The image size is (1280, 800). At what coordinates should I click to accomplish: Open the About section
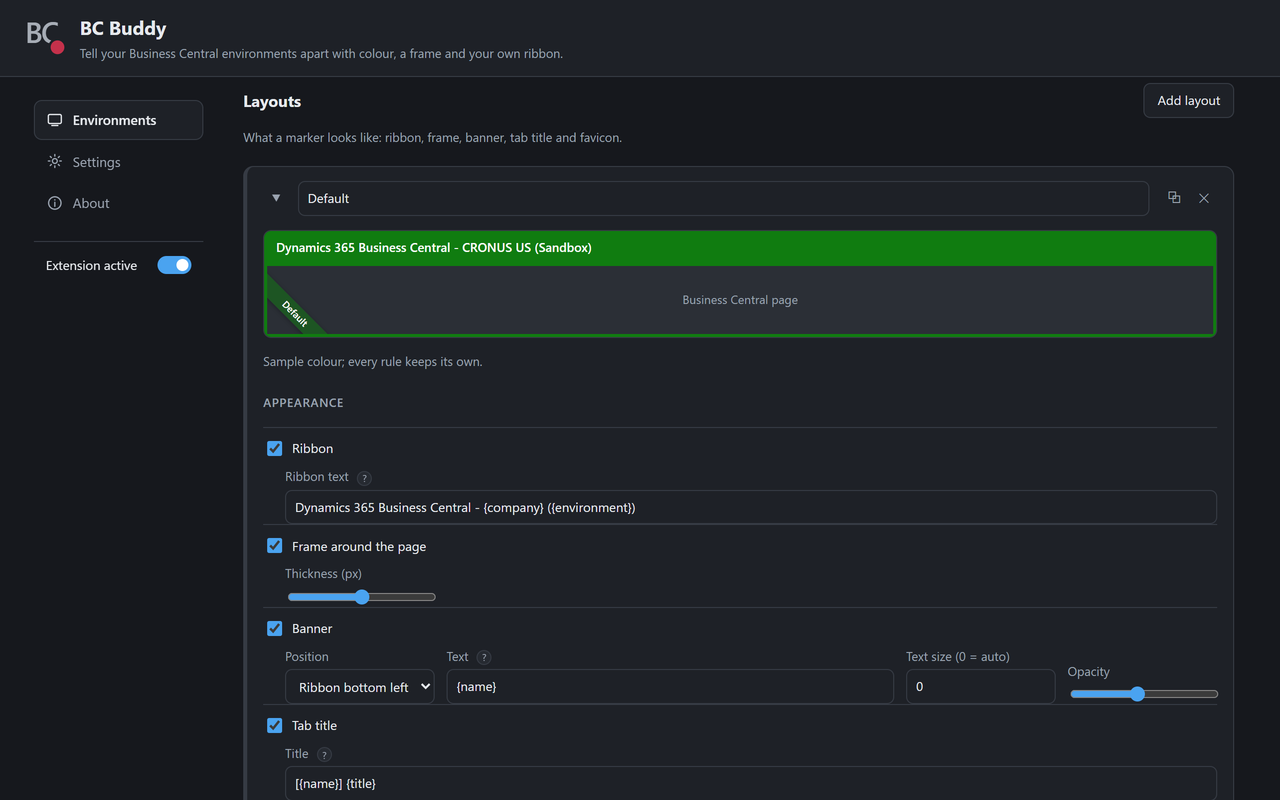click(118, 203)
